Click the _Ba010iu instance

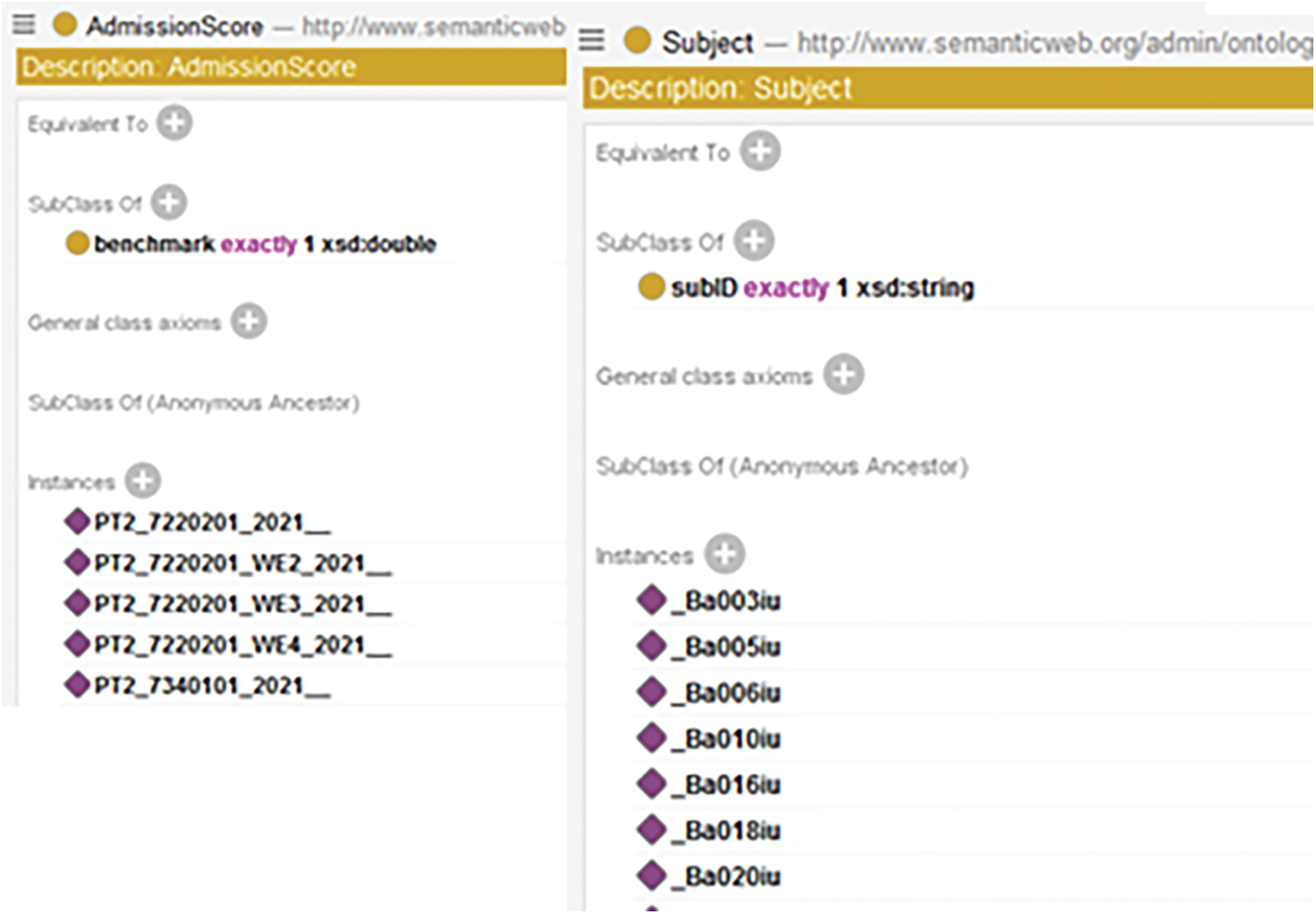[x=732, y=740]
